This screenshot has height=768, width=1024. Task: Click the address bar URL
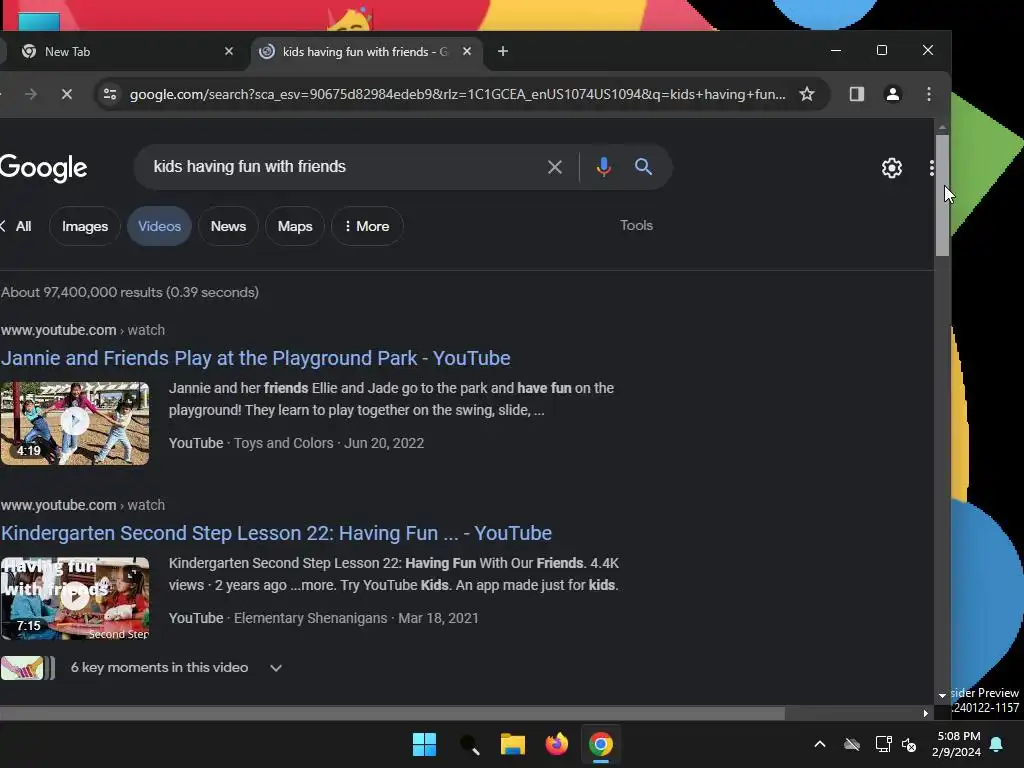click(457, 95)
